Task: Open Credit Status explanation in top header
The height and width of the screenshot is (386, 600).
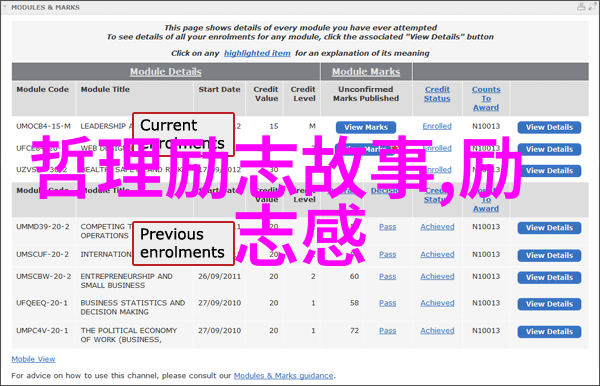Action: [x=437, y=94]
